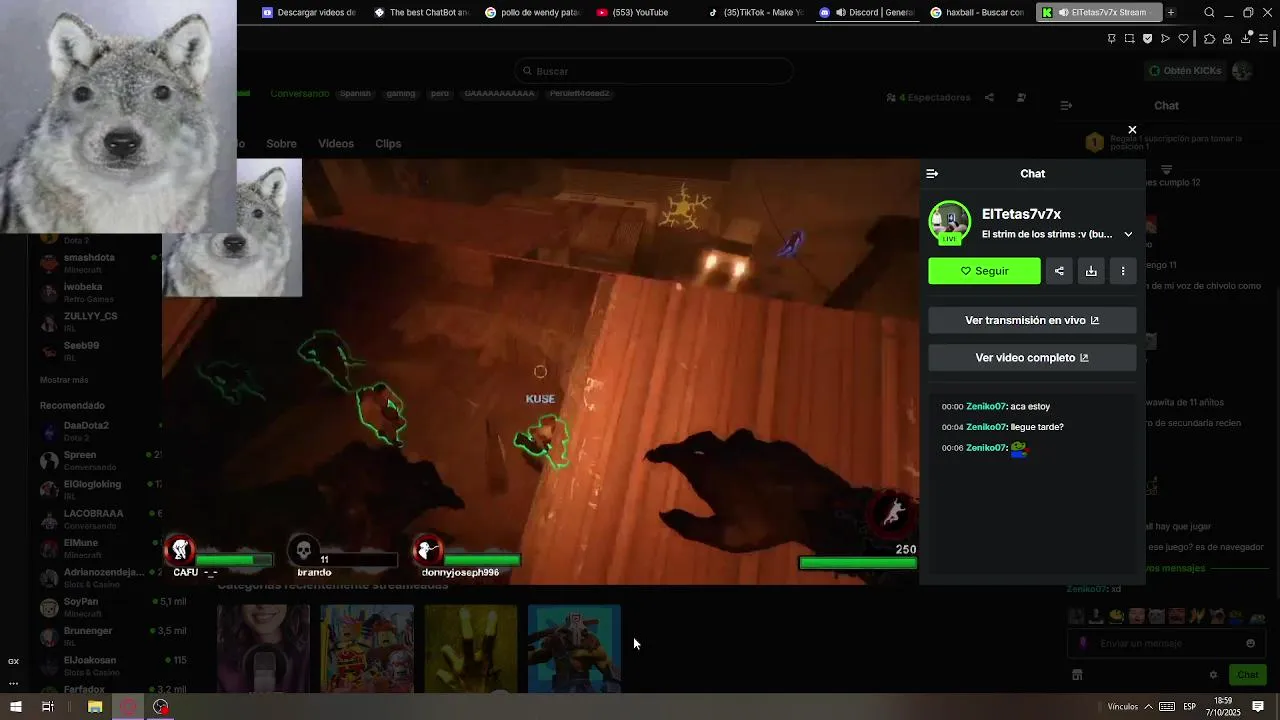Click the gaming tag

[400, 94]
